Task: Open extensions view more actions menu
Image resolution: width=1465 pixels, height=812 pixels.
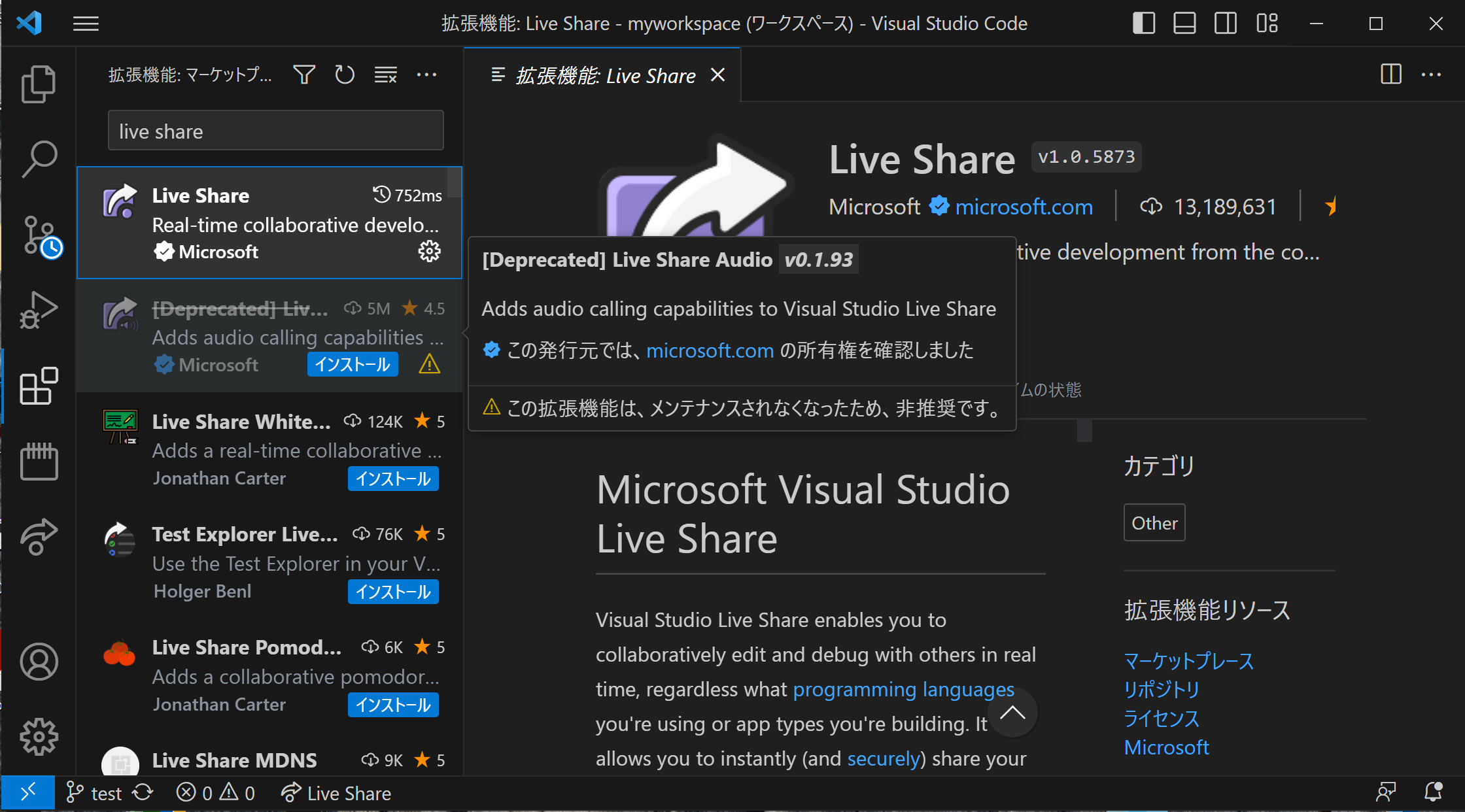Action: (426, 75)
